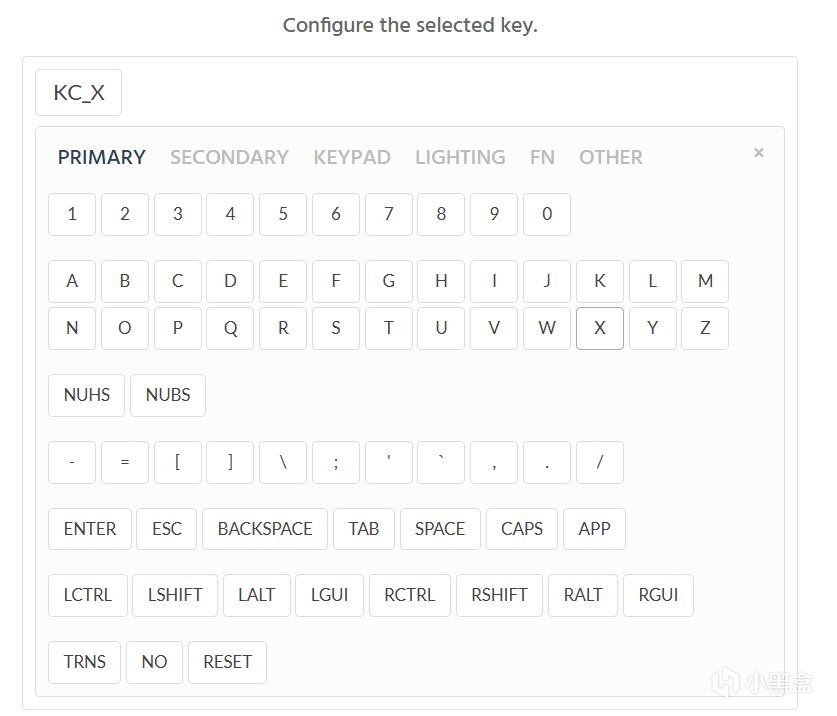
Task: Pick the letter Q key
Action: (230, 328)
